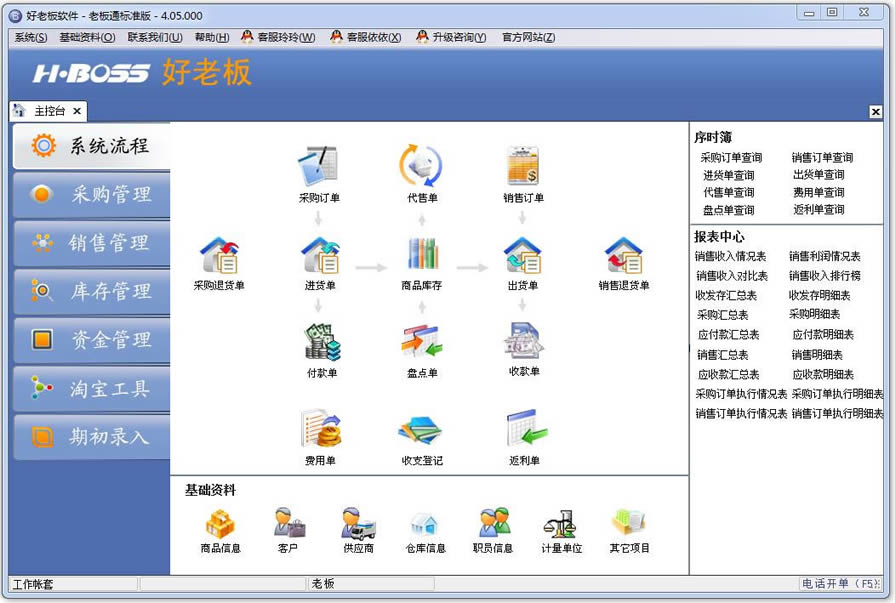The image size is (895, 603).
Task: Open the 基础资料(O) menu
Action: pyautogui.click(x=87, y=37)
